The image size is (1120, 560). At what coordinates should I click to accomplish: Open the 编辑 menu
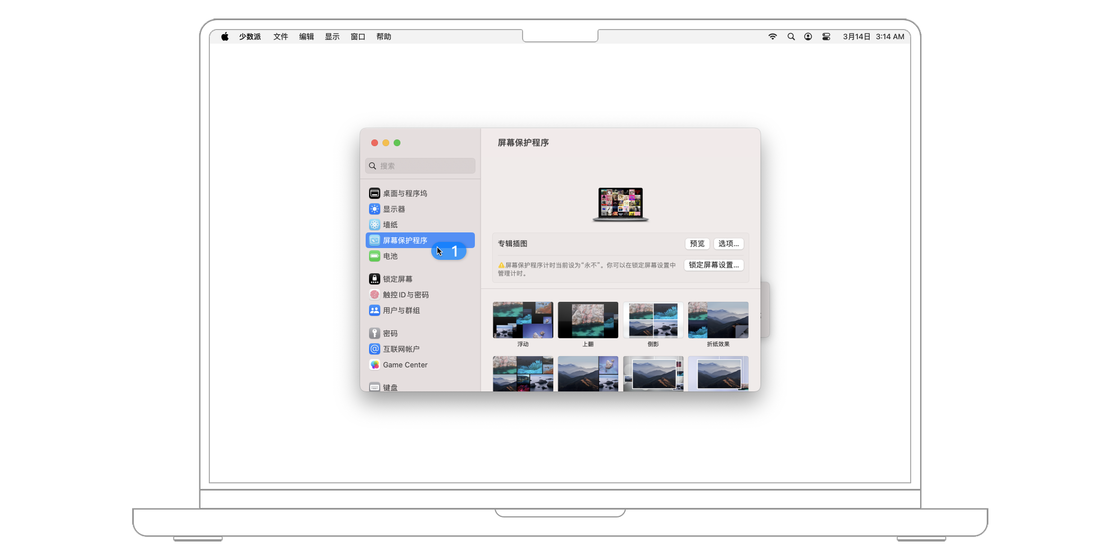[306, 36]
